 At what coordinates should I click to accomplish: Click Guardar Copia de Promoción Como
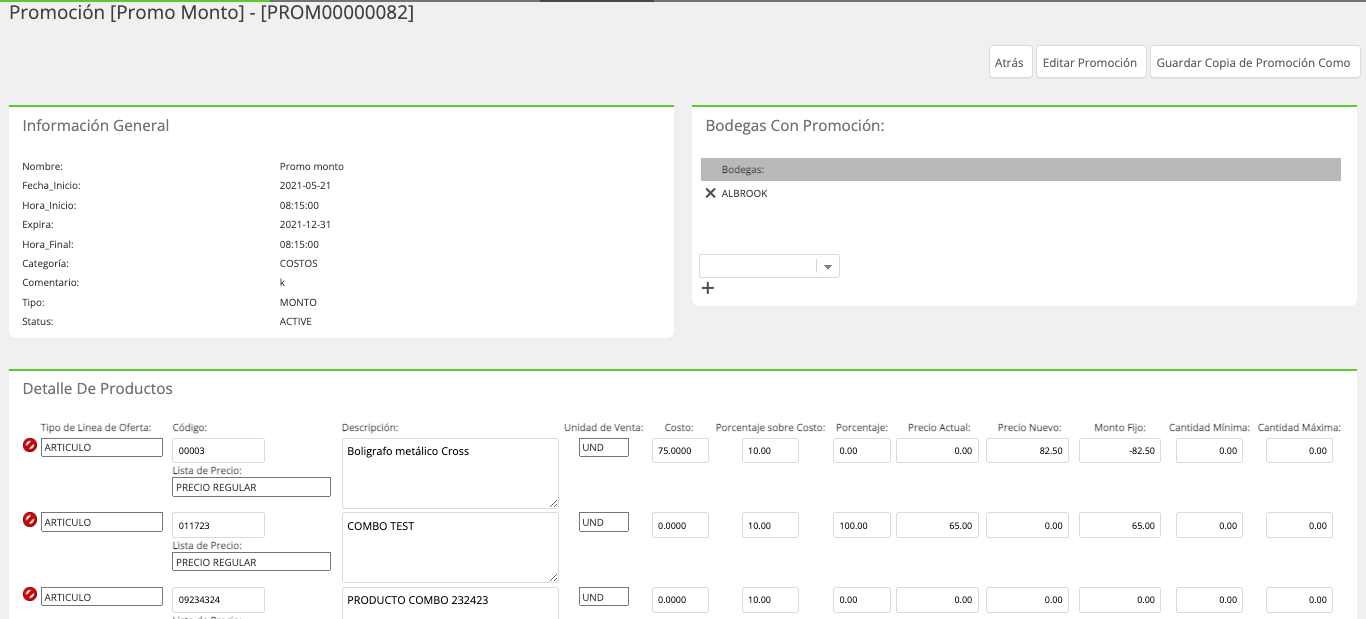click(x=1254, y=62)
